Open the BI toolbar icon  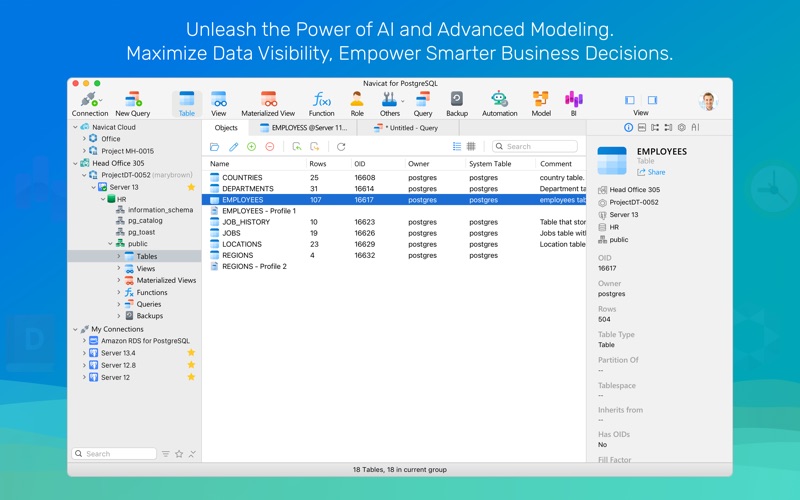573,104
